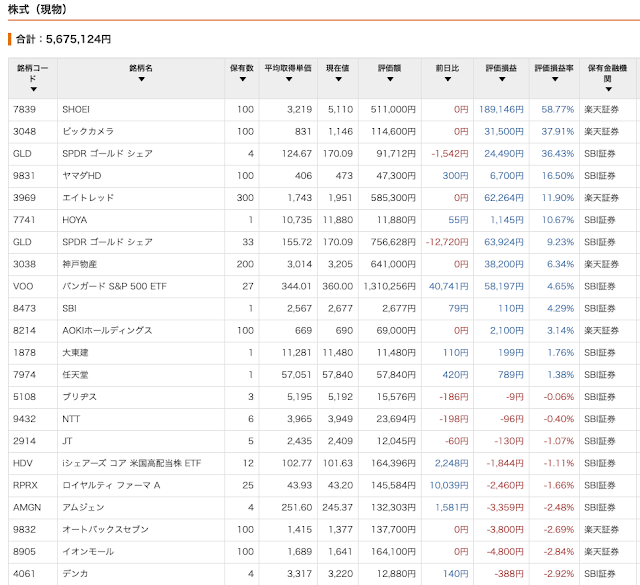Image resolution: width=640 pixels, height=585 pixels.
Task: Click ヤマダHD day change 300円
Action: click(456, 176)
